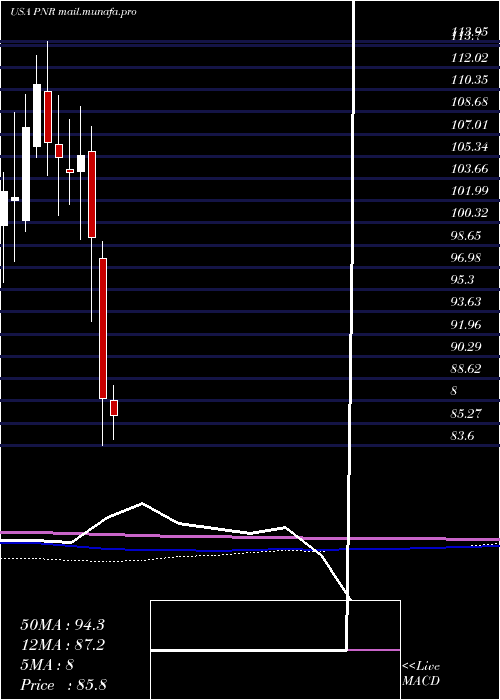Click the 91.96 price axis label
This screenshot has height=700, width=500.
pos(466,325)
